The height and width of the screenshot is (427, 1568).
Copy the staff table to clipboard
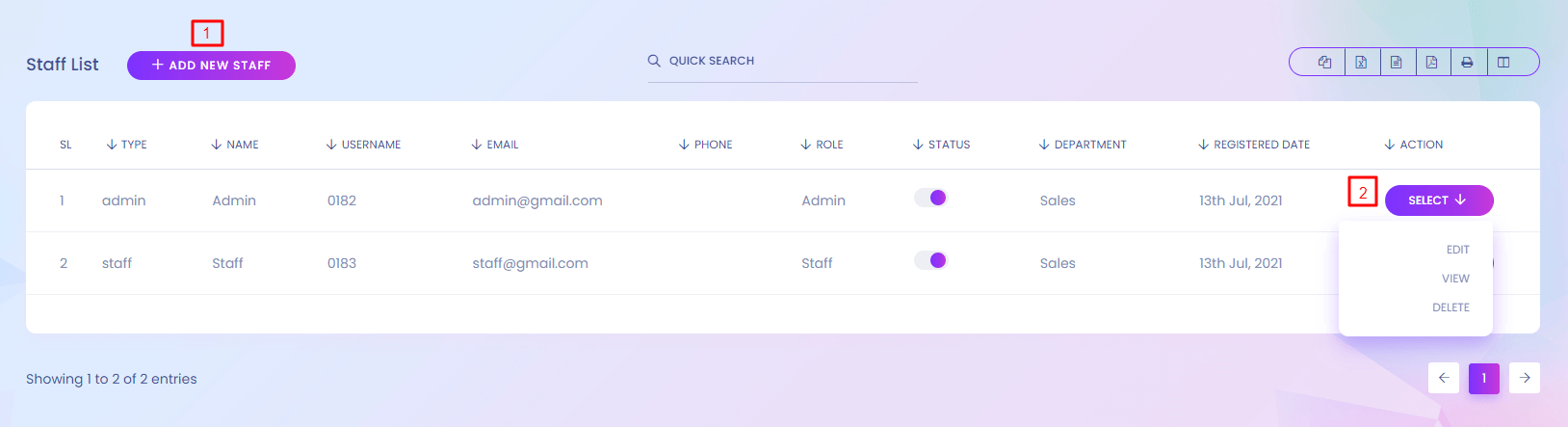[1325, 63]
